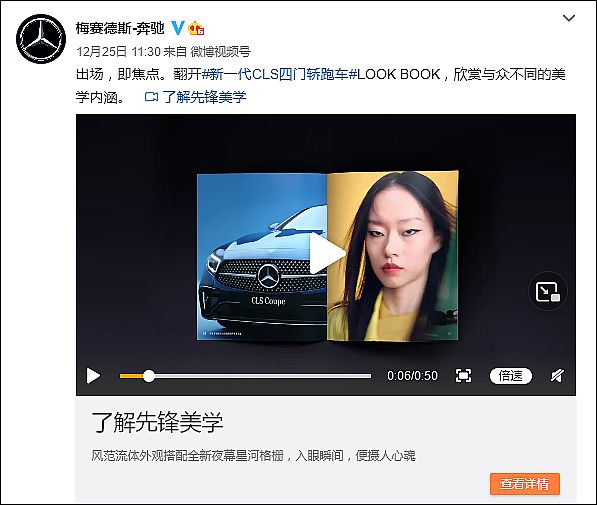
Task: Click the 了解先锋美学 card heading
Action: pos(157,422)
